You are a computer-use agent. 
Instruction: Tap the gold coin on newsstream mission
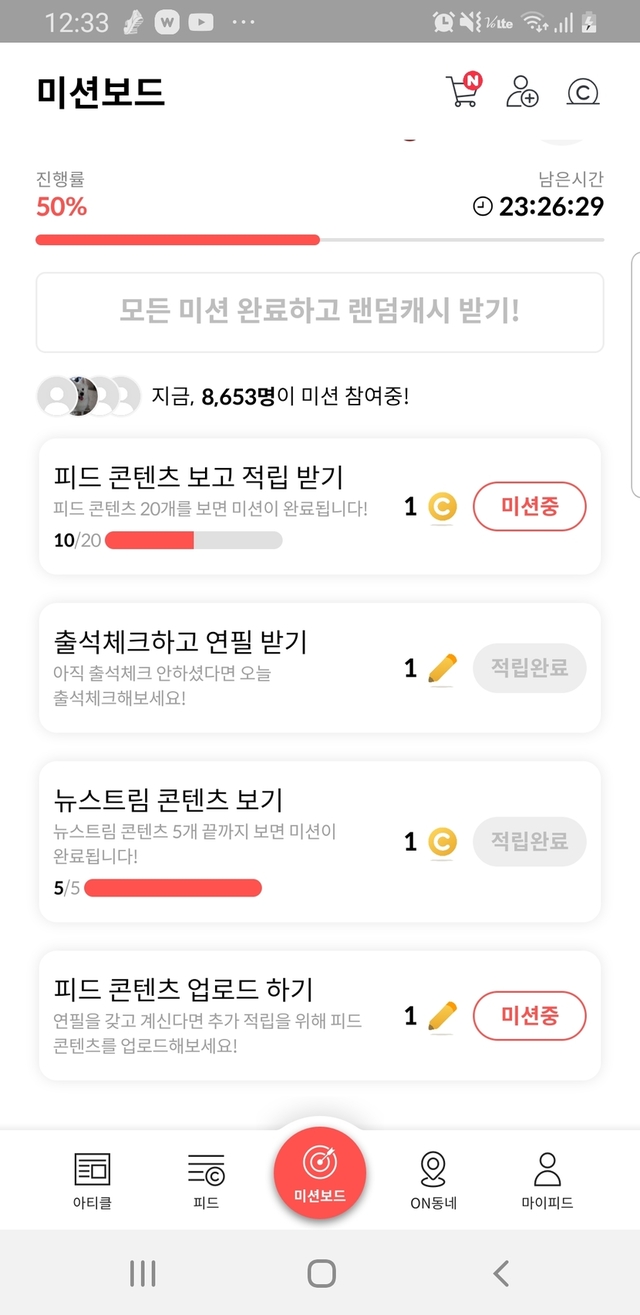[x=442, y=842]
